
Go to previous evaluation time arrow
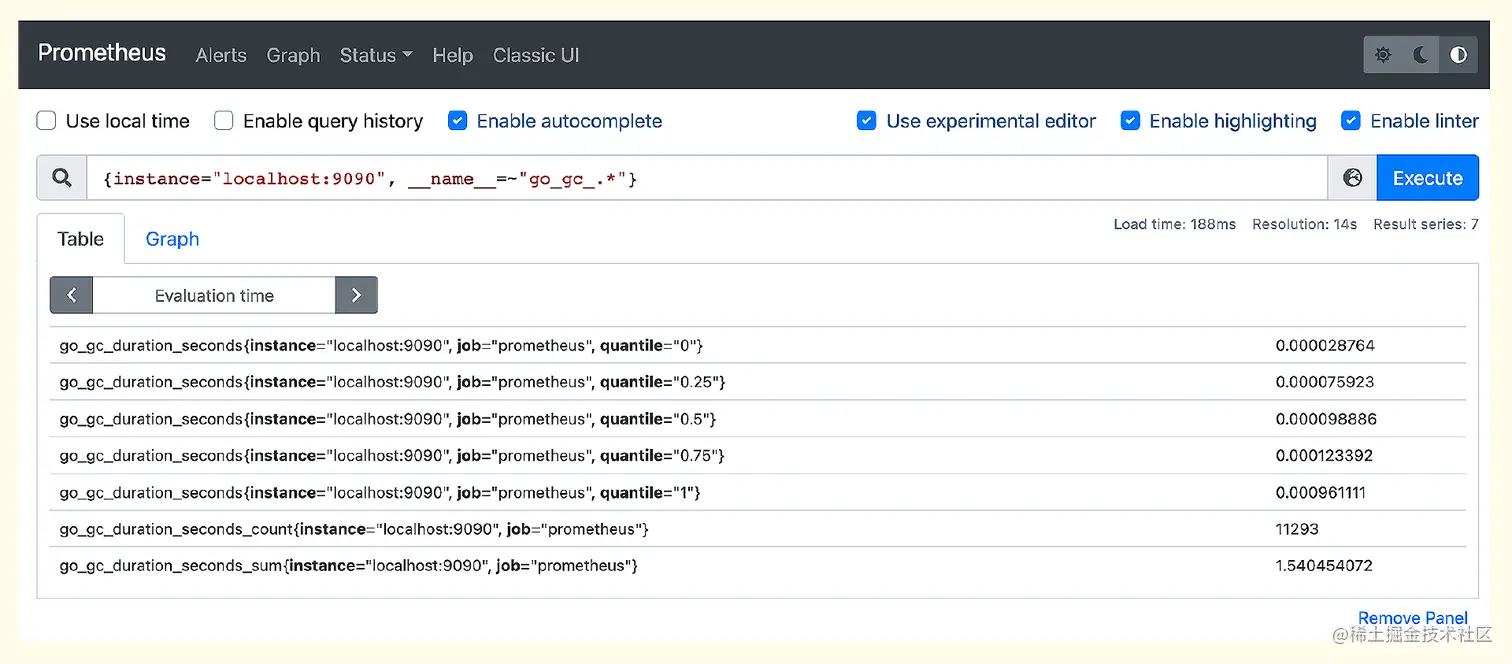(71, 295)
